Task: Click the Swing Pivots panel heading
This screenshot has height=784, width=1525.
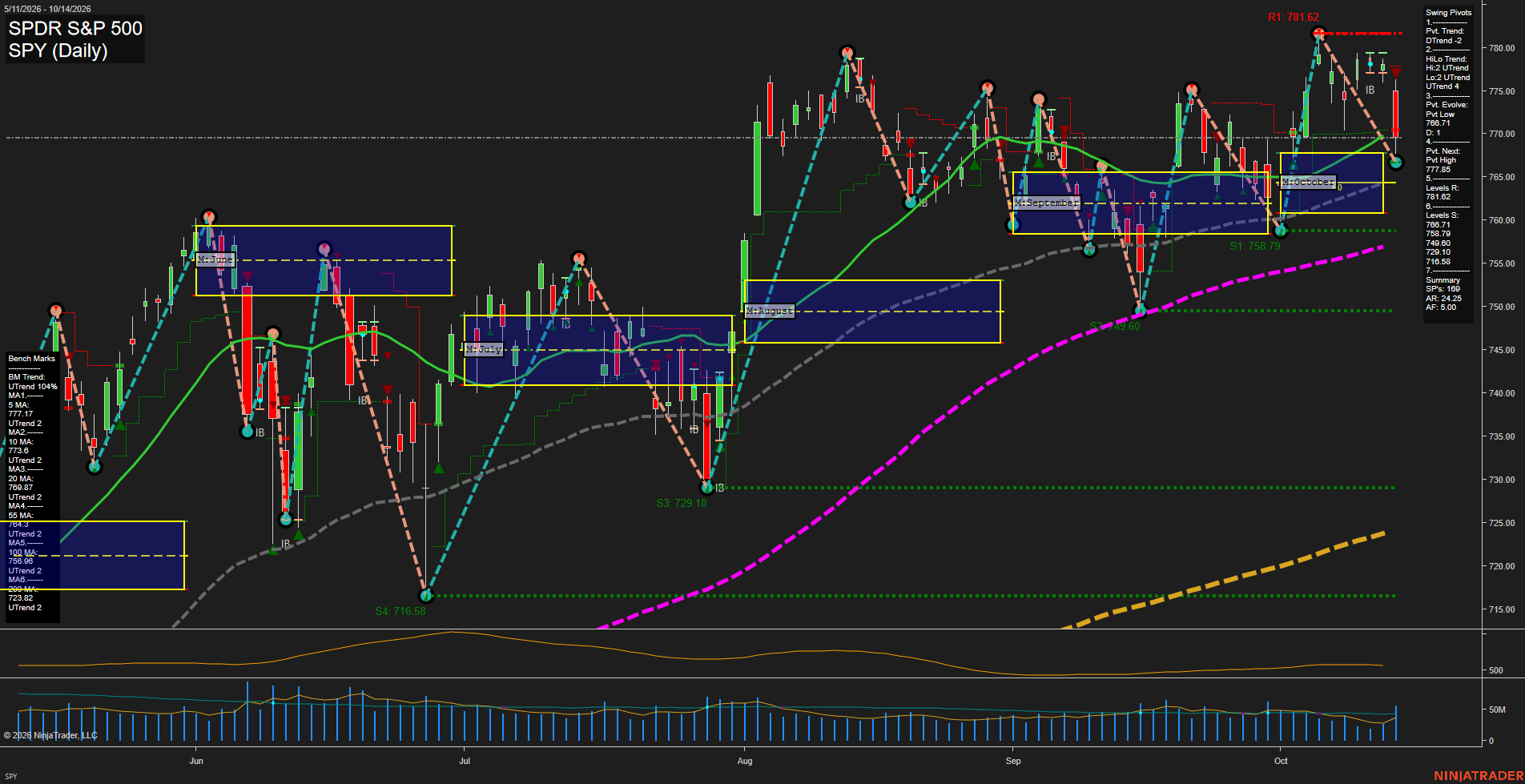Action: click(1448, 13)
